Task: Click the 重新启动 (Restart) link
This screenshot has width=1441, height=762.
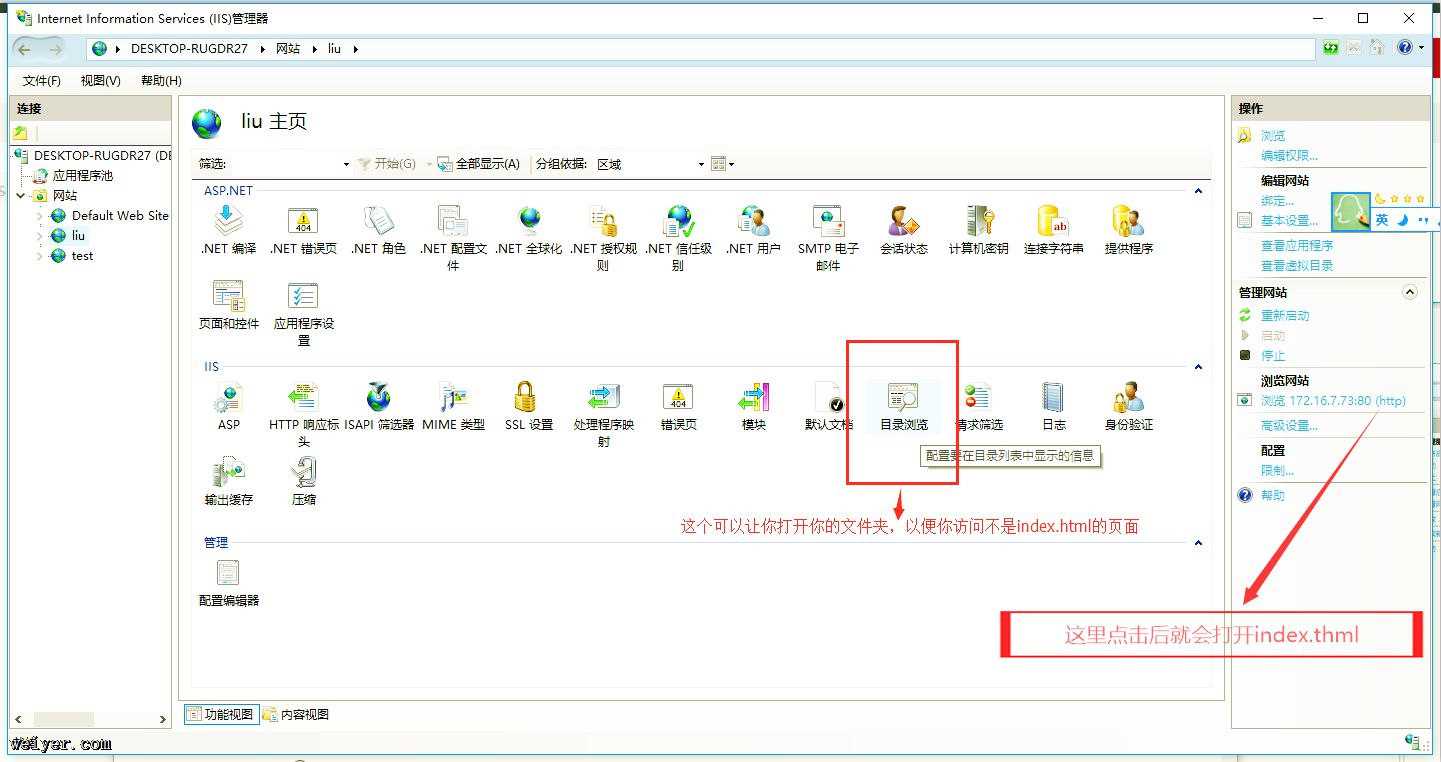Action: [1284, 315]
